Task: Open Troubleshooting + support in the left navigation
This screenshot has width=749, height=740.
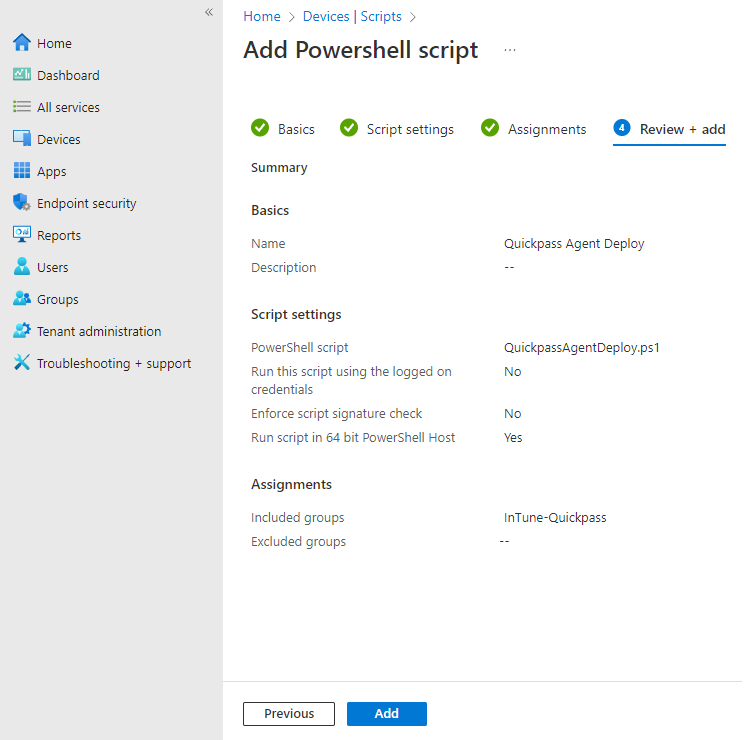Action: click(114, 364)
